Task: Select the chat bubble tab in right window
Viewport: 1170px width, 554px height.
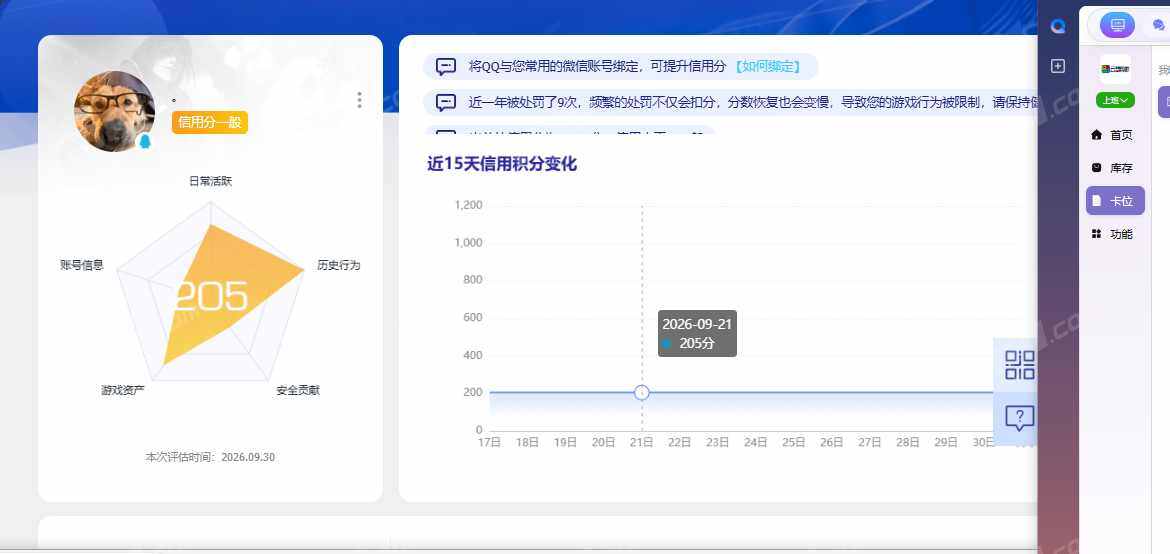Action: click(x=1159, y=25)
